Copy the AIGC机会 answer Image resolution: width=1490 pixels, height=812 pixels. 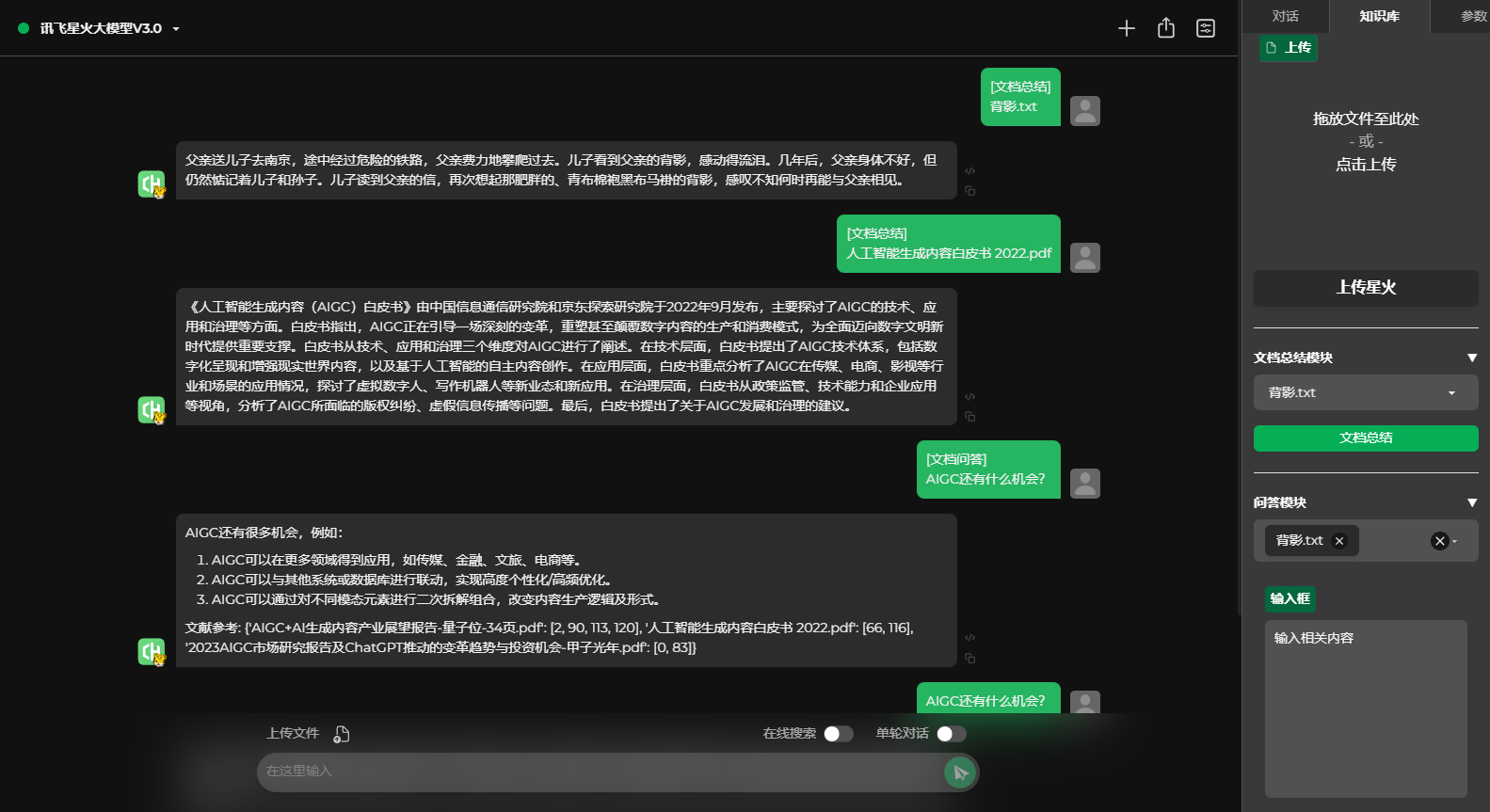coord(969,658)
